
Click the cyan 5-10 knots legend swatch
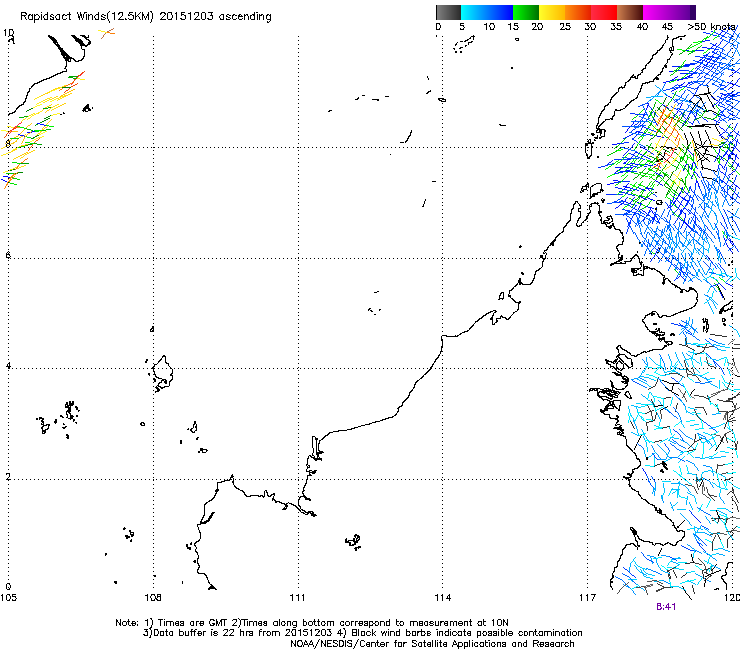click(x=474, y=12)
